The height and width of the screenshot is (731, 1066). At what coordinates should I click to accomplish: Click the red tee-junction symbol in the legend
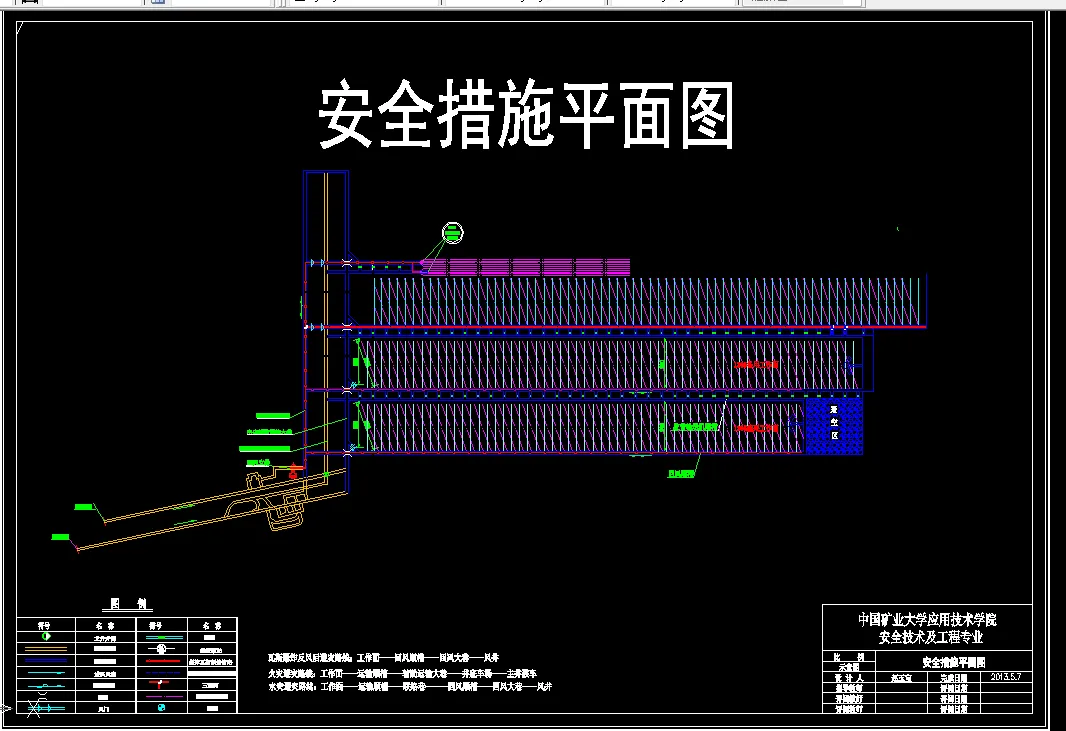click(x=159, y=684)
